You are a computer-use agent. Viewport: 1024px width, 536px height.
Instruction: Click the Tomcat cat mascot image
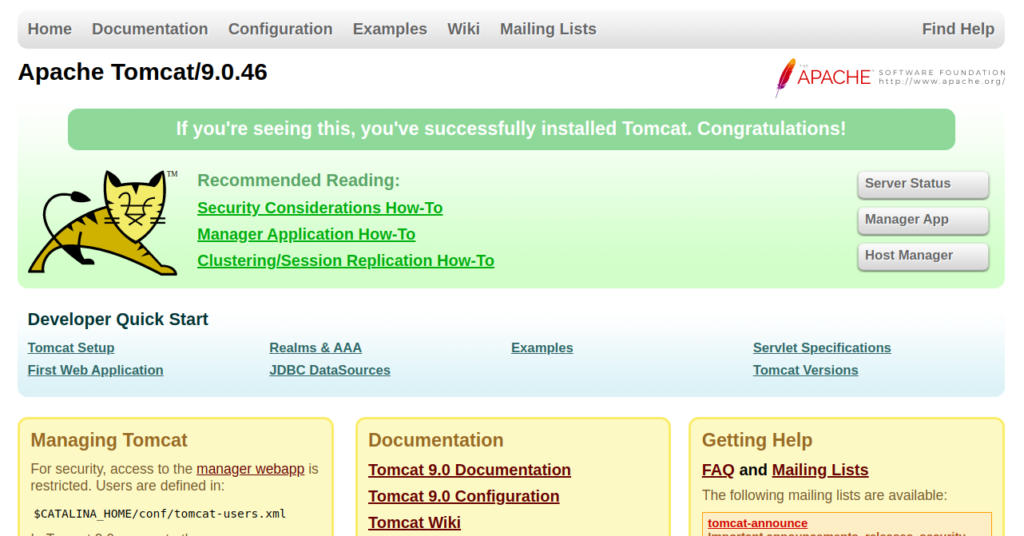point(103,223)
